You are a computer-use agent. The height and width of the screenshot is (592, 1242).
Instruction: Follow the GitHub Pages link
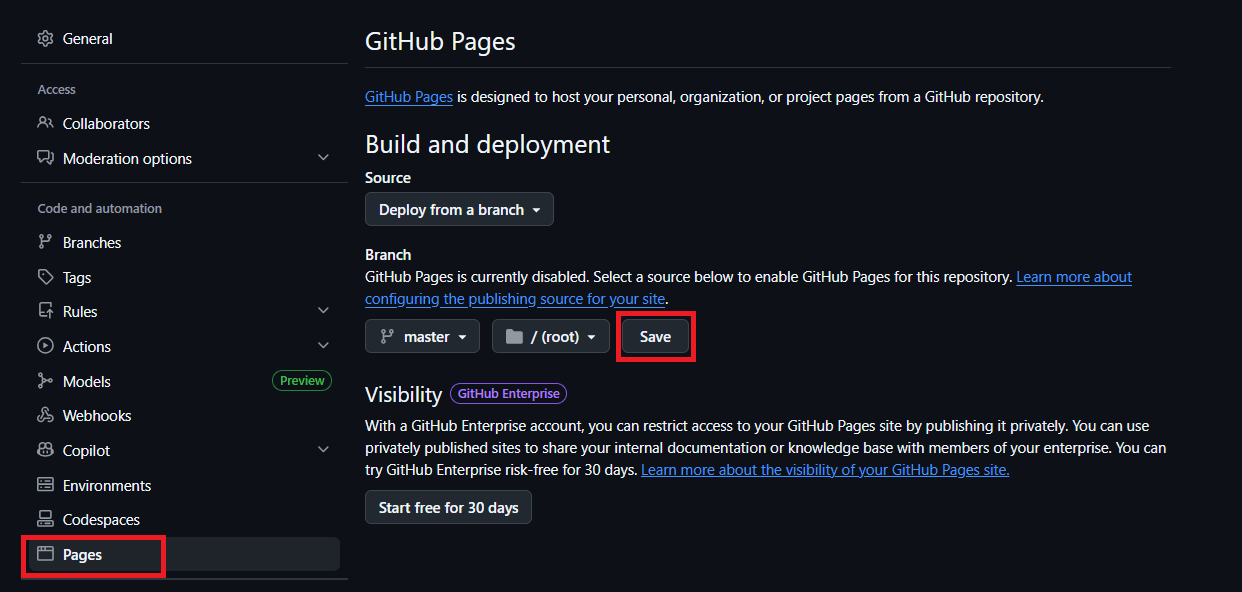(x=409, y=97)
